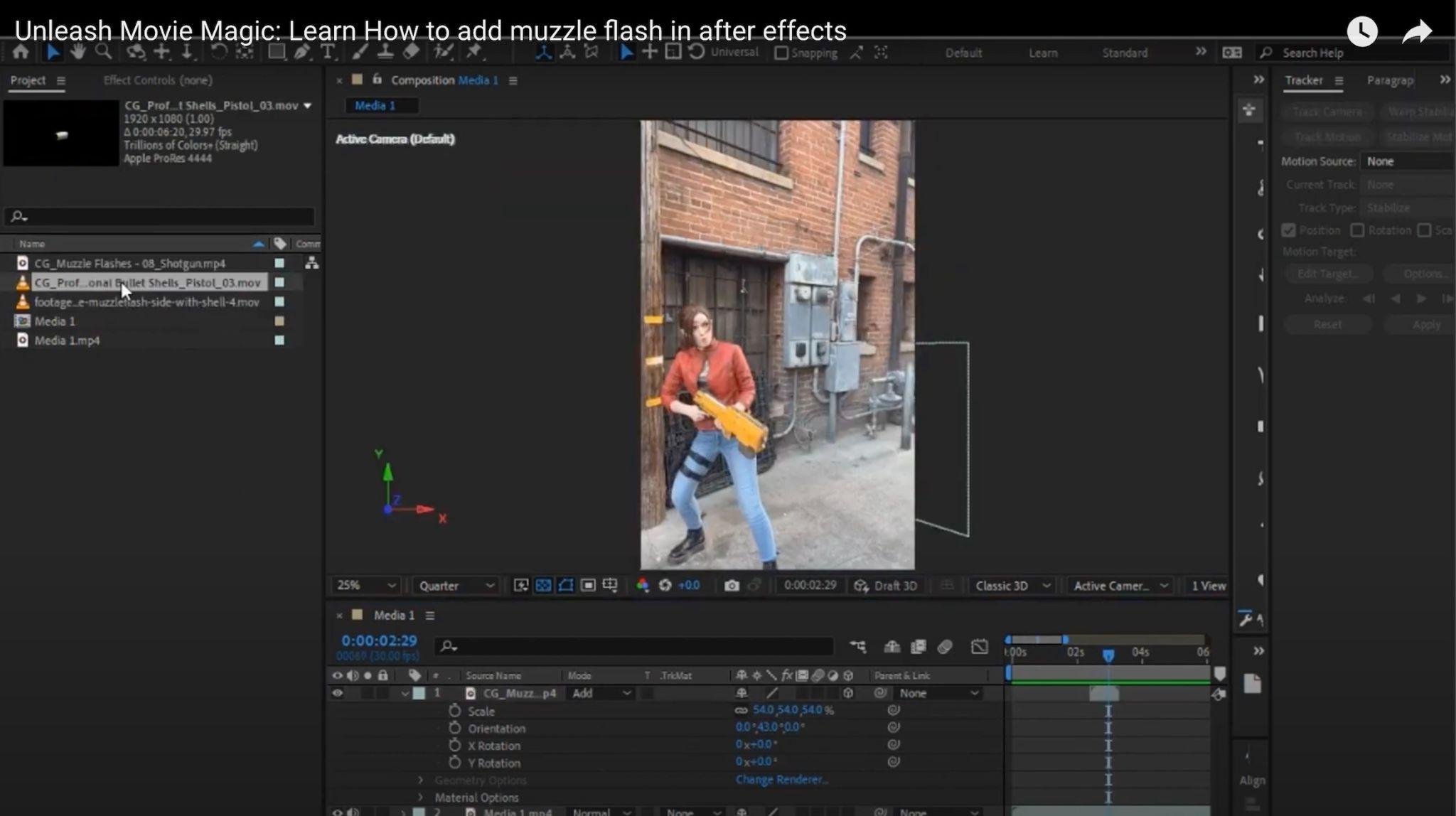Click YouTube Share arrow icon
This screenshot has height=816, width=1456.
(x=1416, y=32)
